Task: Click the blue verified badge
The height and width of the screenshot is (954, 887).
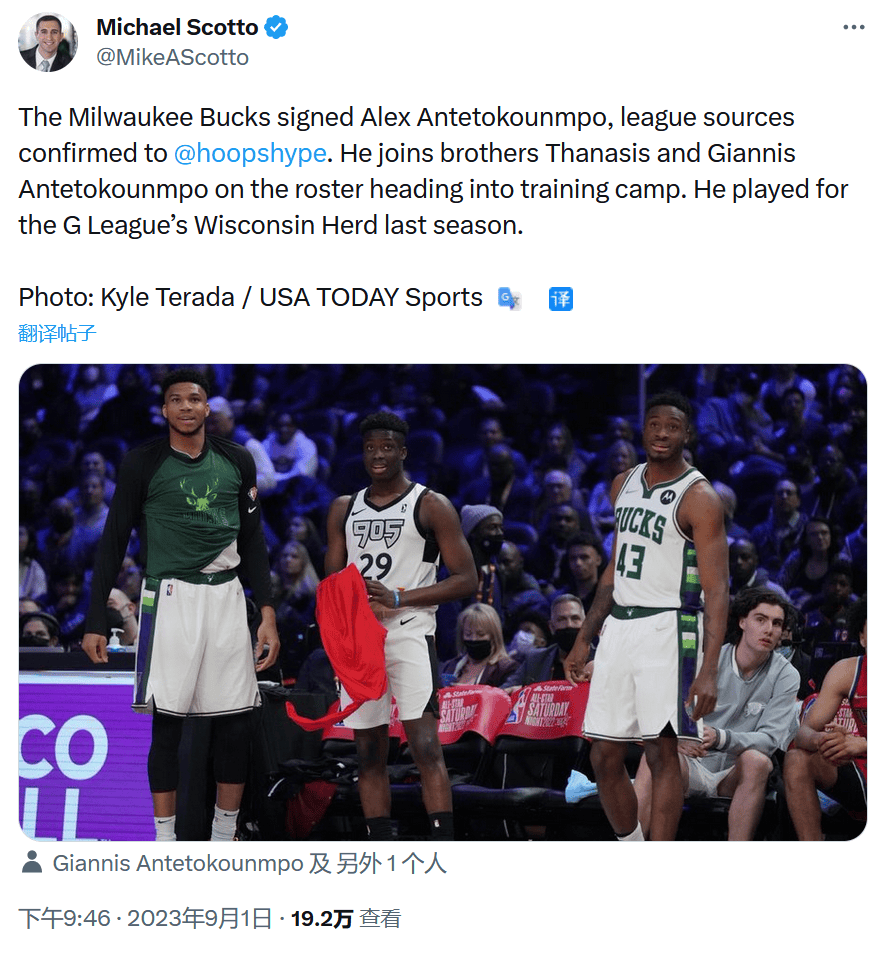Action: pos(276,27)
